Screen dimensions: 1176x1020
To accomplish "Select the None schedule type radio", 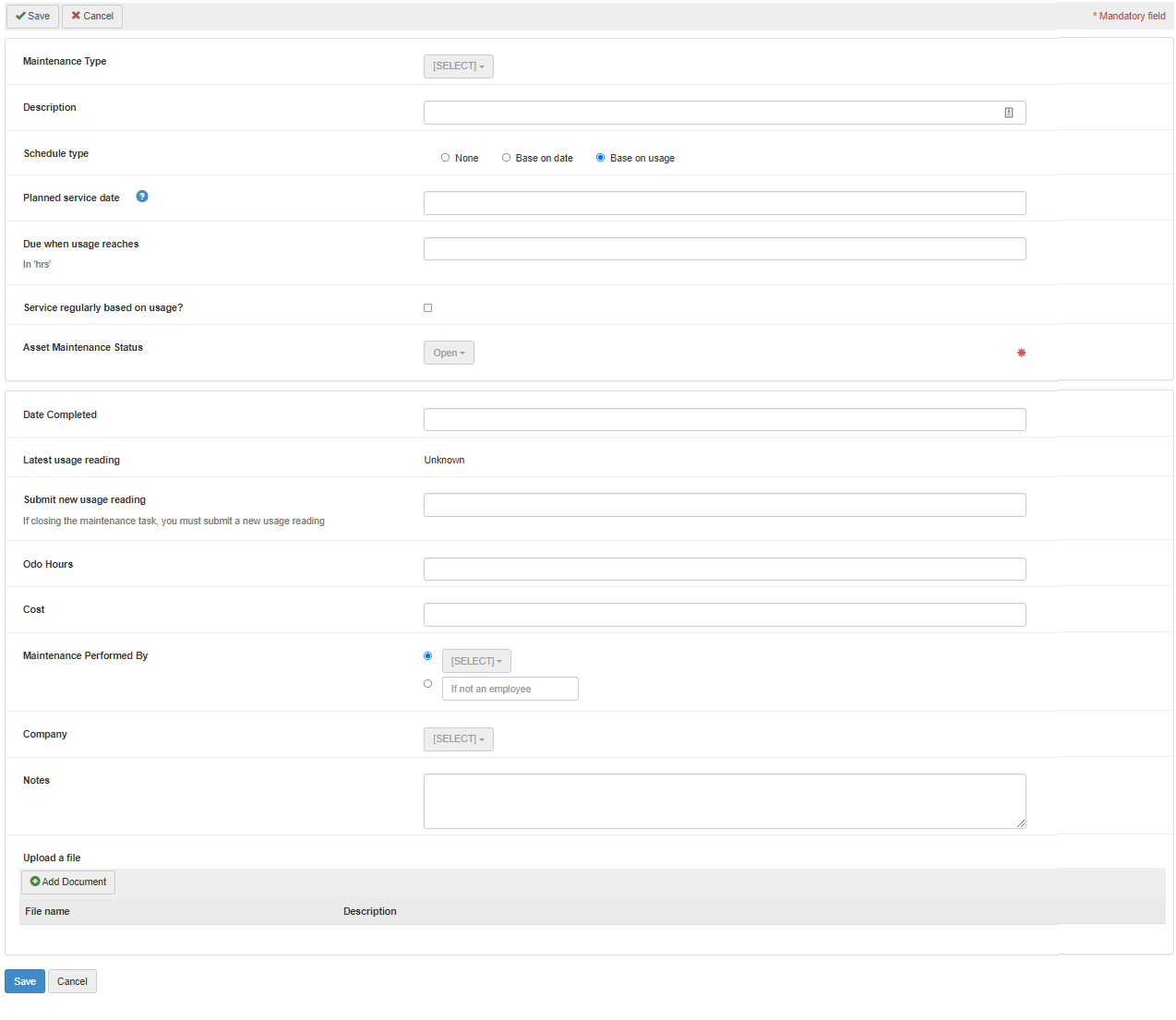I will [x=445, y=158].
